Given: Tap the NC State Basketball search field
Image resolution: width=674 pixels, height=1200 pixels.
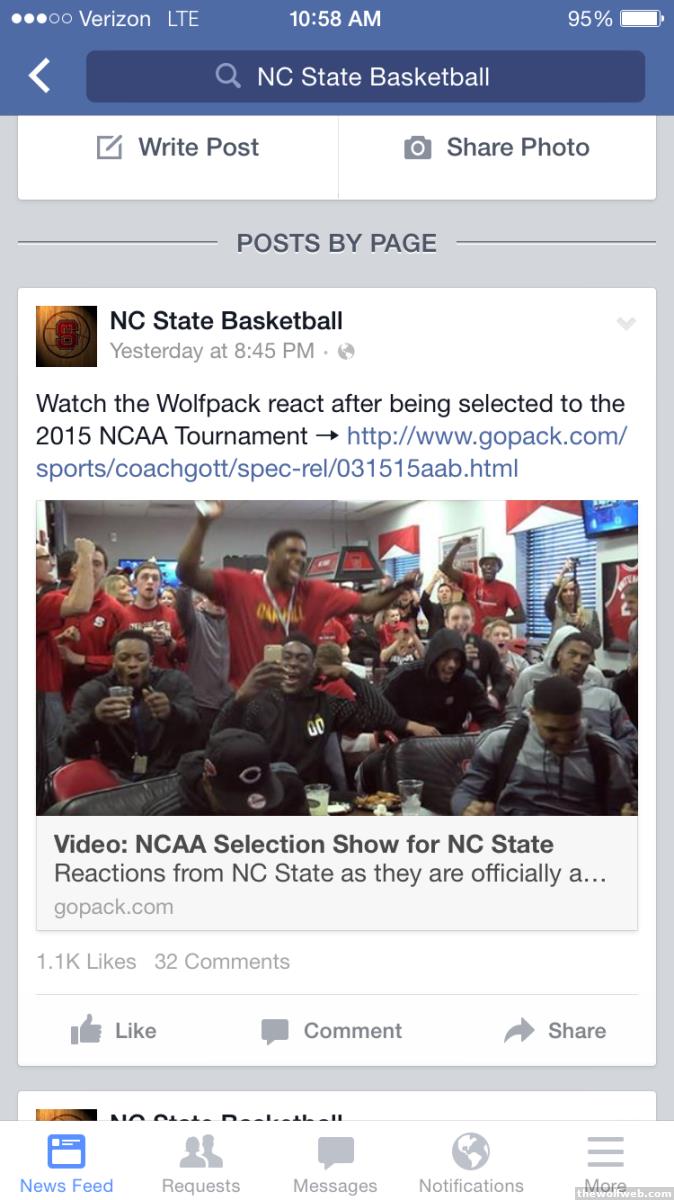Looking at the screenshot, I should click(x=365, y=77).
